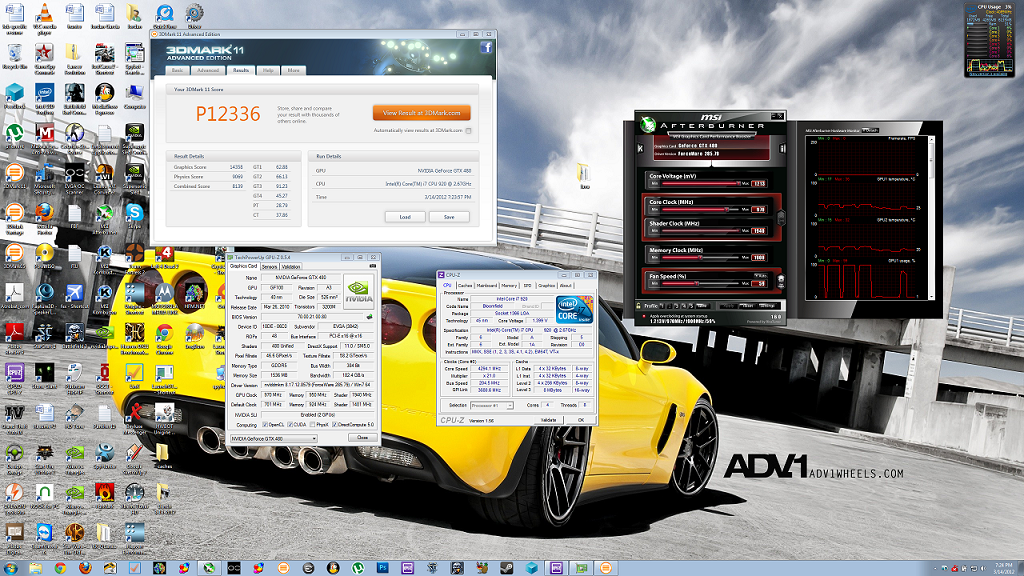
Task: Toggle apply overclocking at system startup
Action: (644, 315)
